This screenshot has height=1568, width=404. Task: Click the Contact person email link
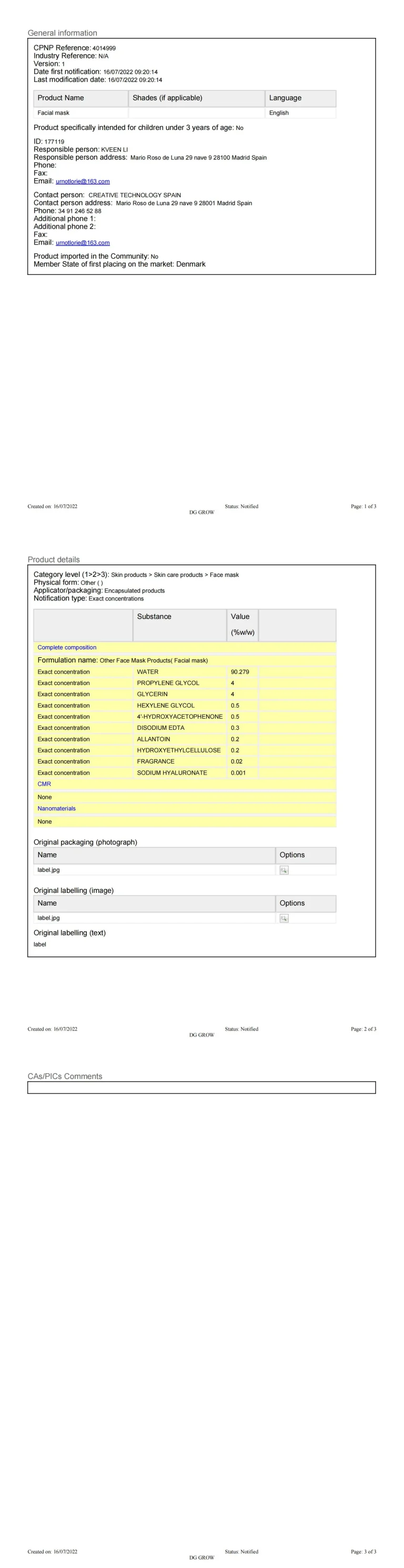pos(82,243)
